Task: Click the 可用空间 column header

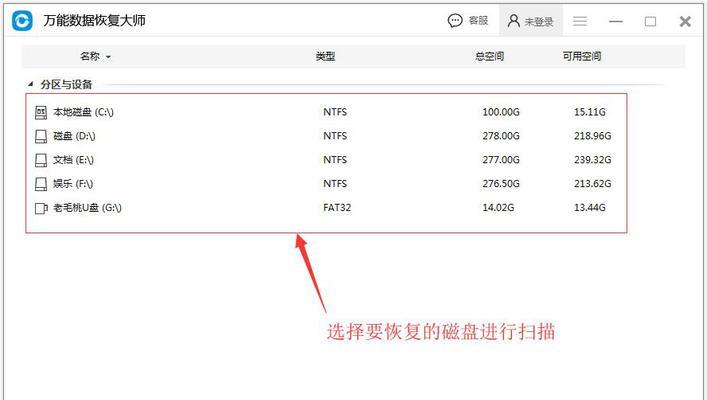Action: [582, 56]
